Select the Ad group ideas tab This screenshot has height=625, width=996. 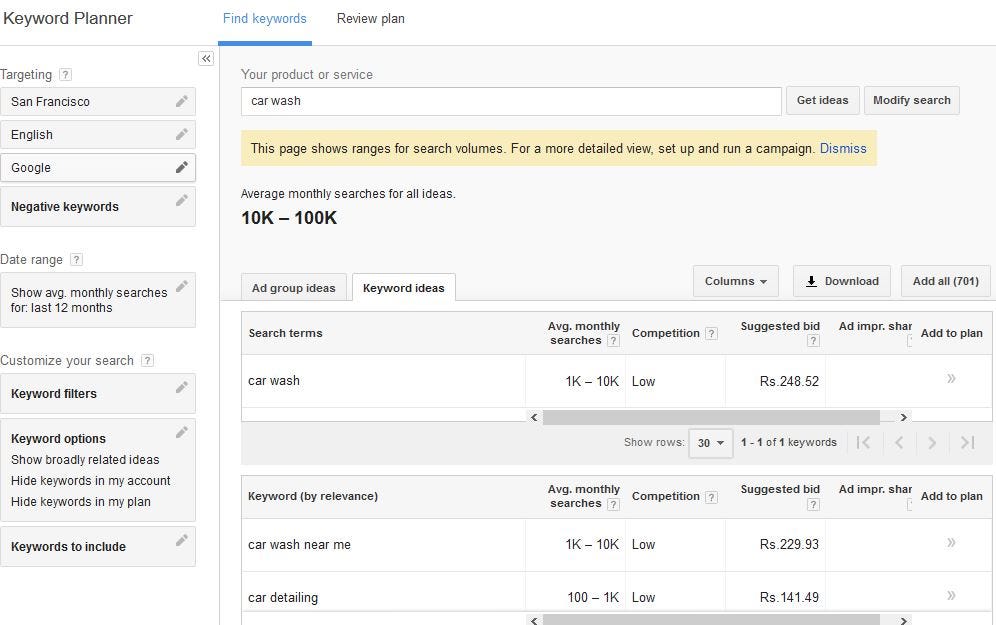[x=293, y=288]
